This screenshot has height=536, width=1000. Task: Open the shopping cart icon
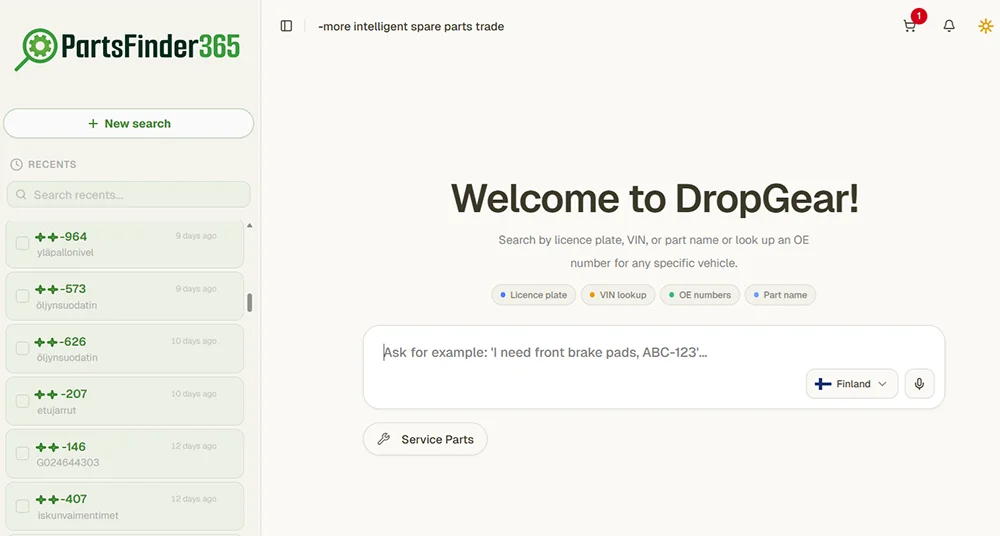click(x=909, y=26)
